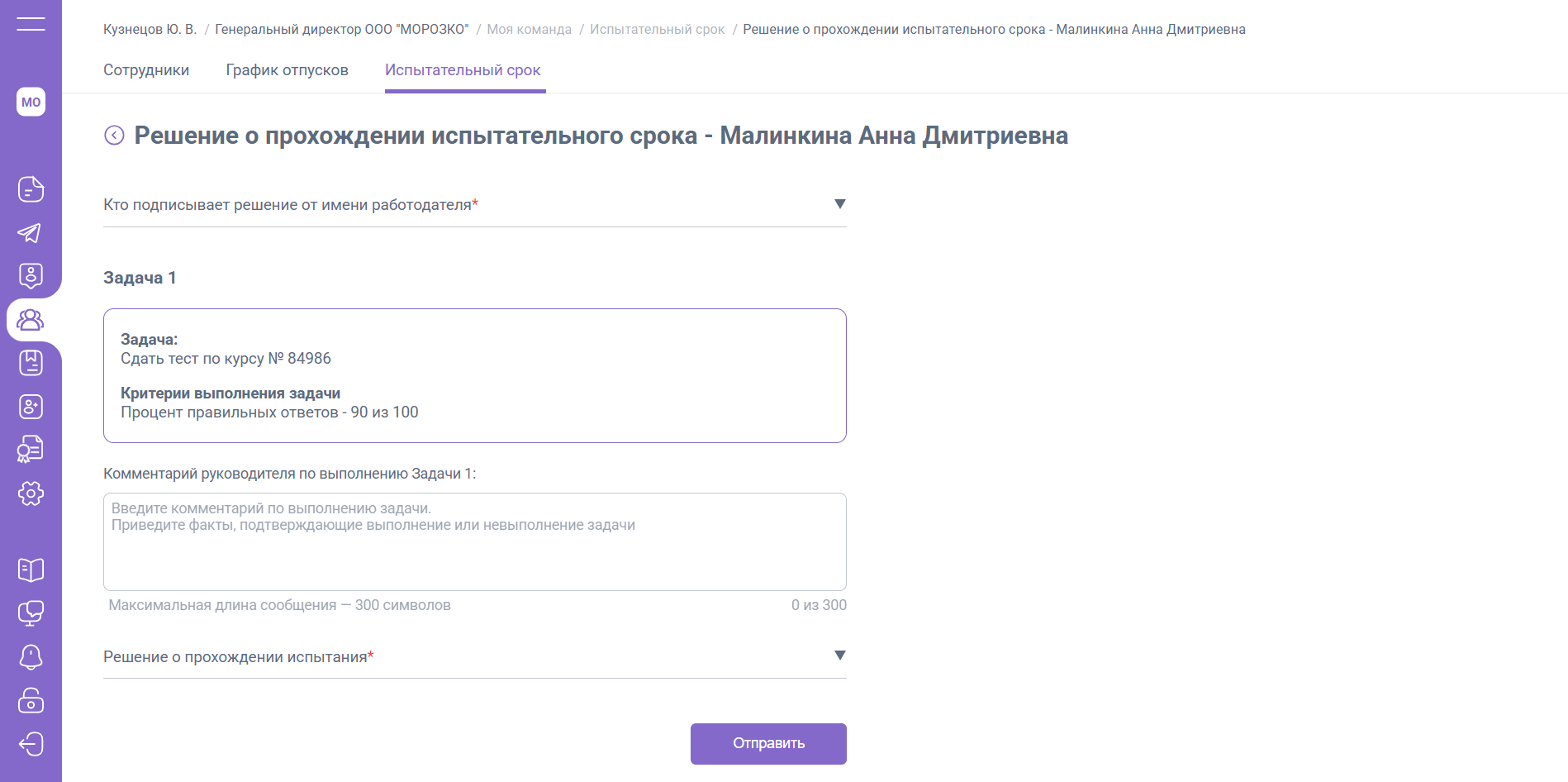Image resolution: width=1568 pixels, height=782 pixels.
Task: Click the notifications bell icon
Action: tap(31, 657)
